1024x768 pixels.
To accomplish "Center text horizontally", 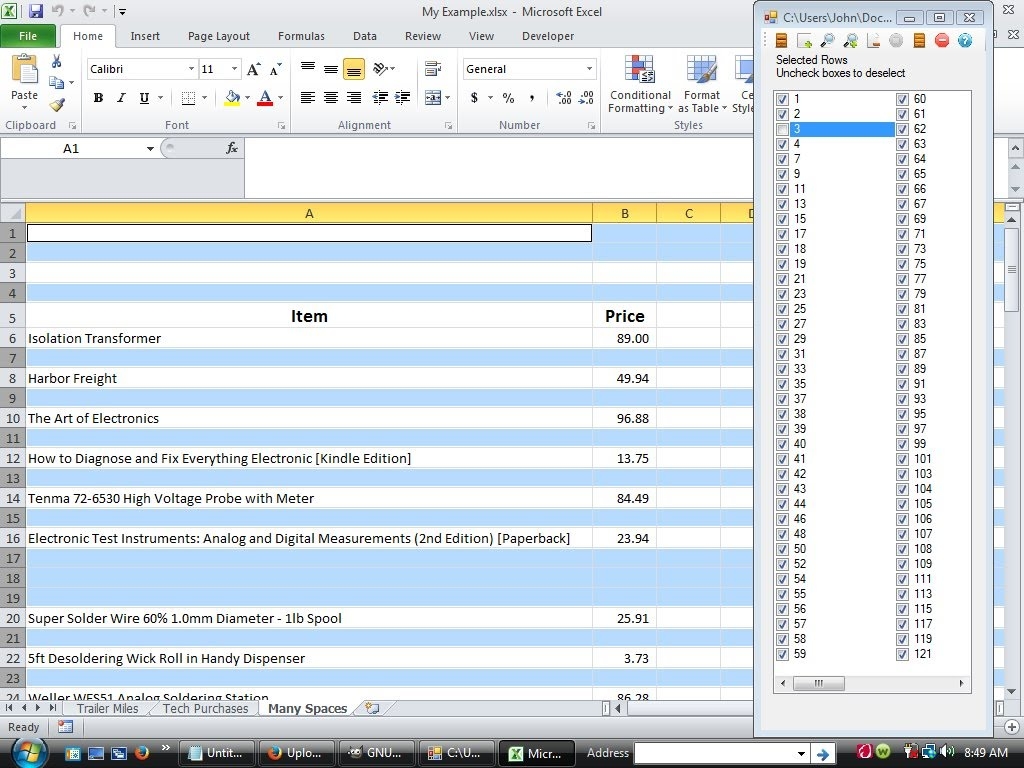I will click(331, 98).
